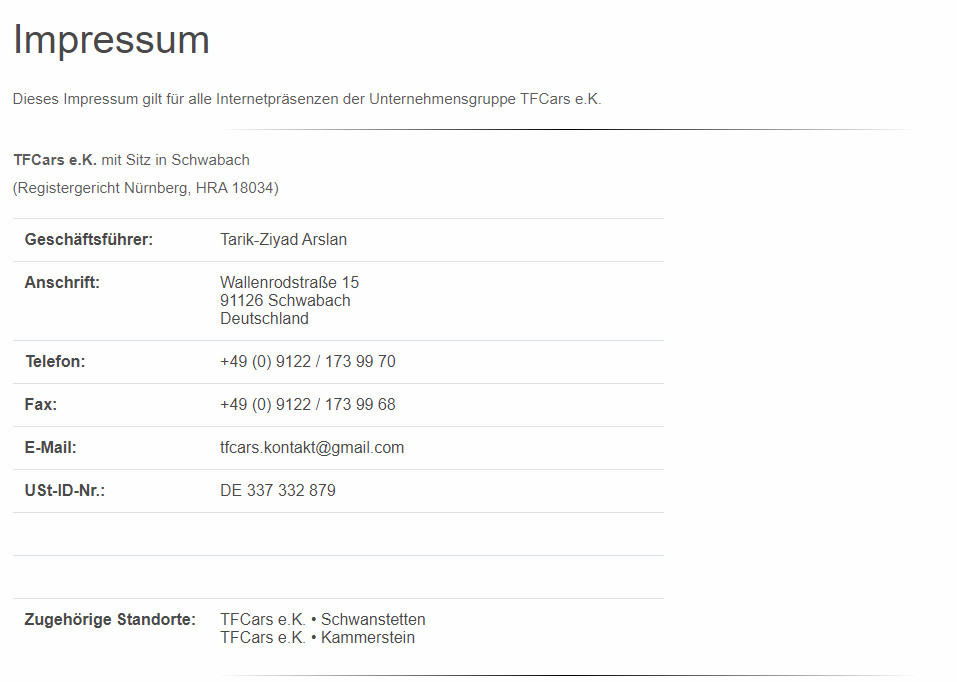Click the country text Deutschland
Image resolution: width=957 pixels, height=682 pixels.
coord(264,319)
